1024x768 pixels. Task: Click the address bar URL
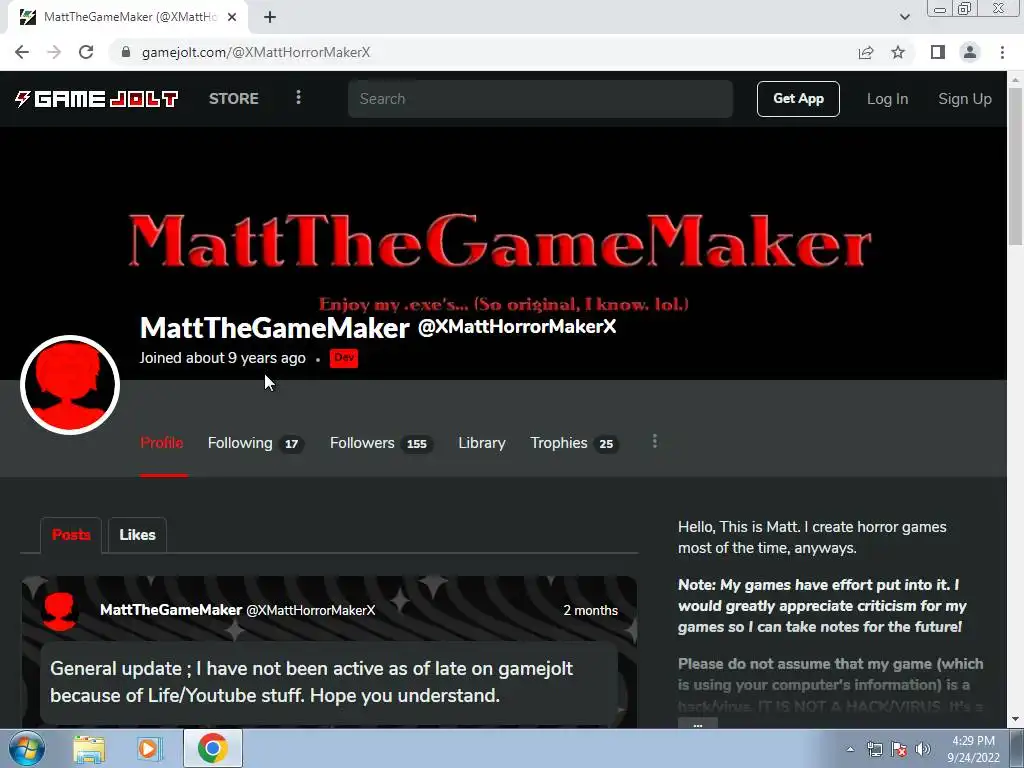(256, 52)
